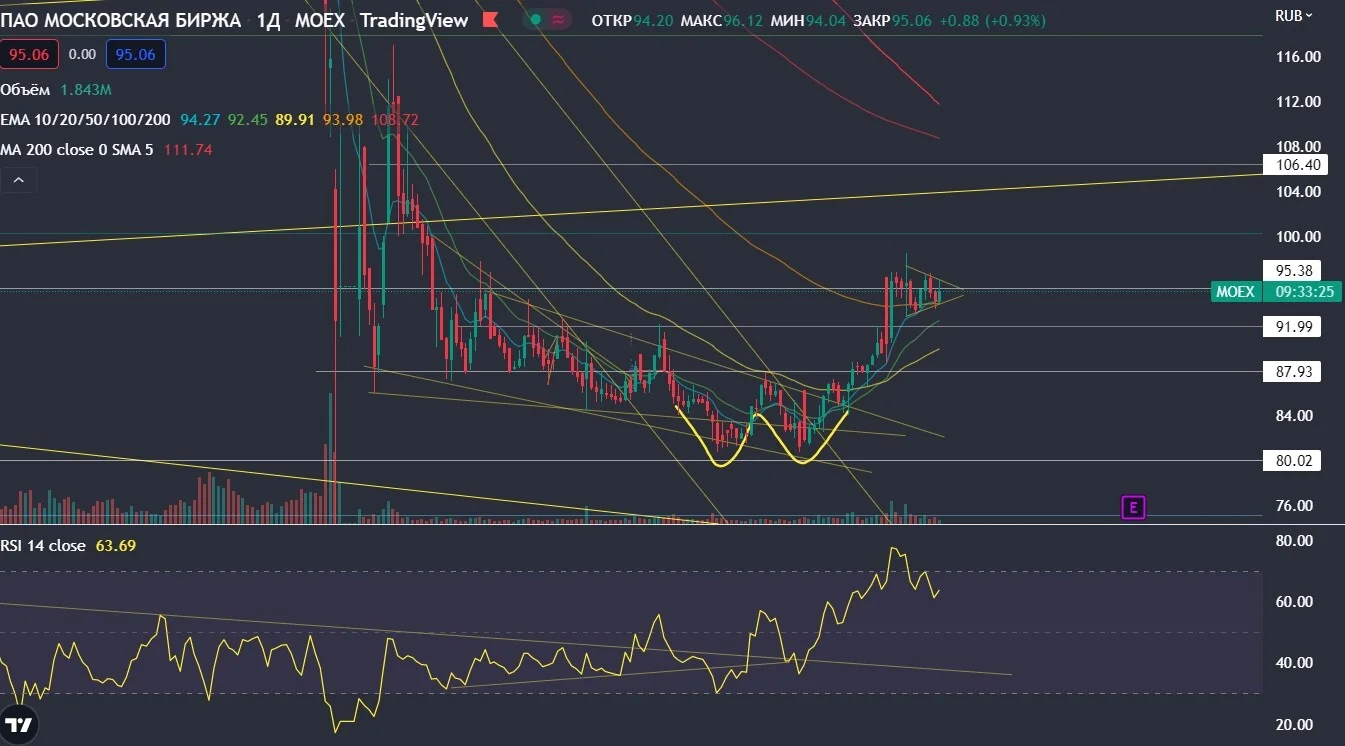Viewport: 1345px width, 746px height.
Task: Open the RUB currency dropdown
Action: pyautogui.click(x=1294, y=15)
